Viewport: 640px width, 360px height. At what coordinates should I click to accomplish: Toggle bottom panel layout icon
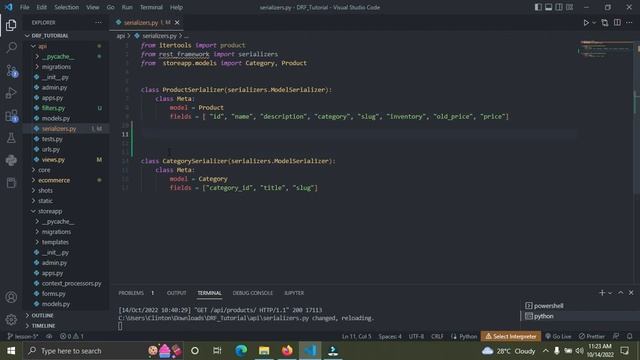tap(549, 7)
